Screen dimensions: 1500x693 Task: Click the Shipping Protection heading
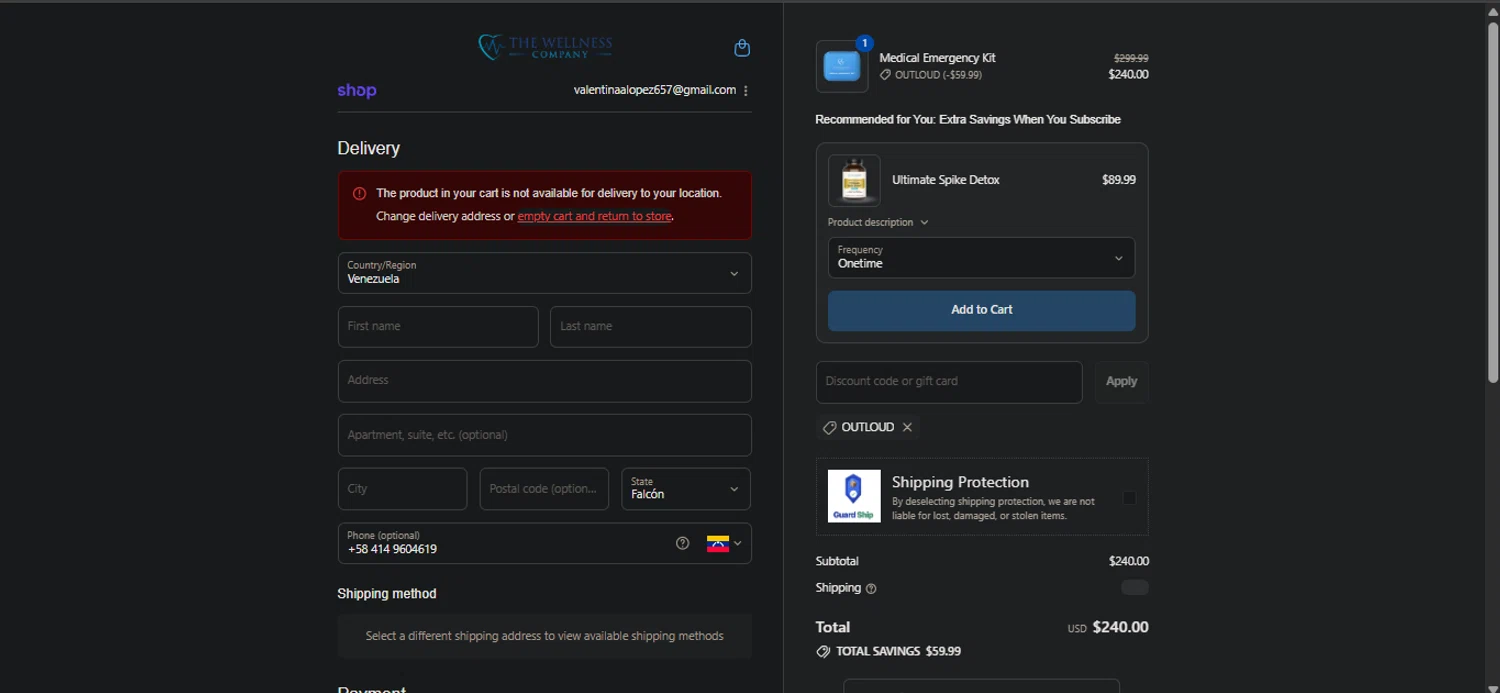click(960, 482)
